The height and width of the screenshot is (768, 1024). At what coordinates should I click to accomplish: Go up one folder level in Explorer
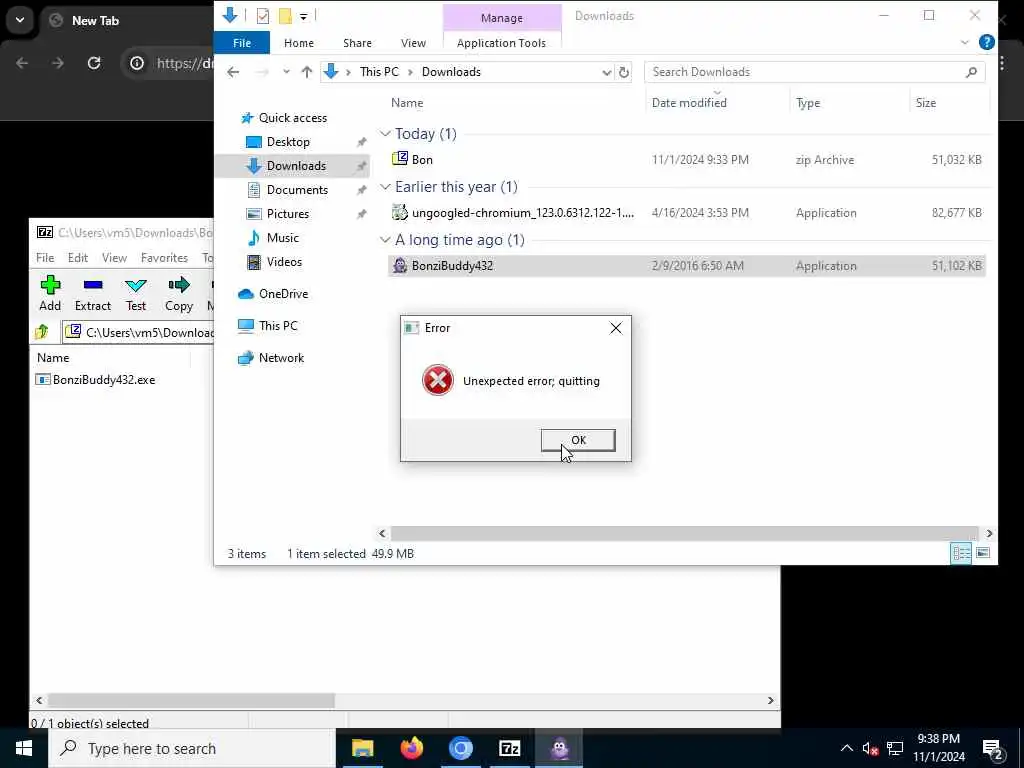click(306, 72)
